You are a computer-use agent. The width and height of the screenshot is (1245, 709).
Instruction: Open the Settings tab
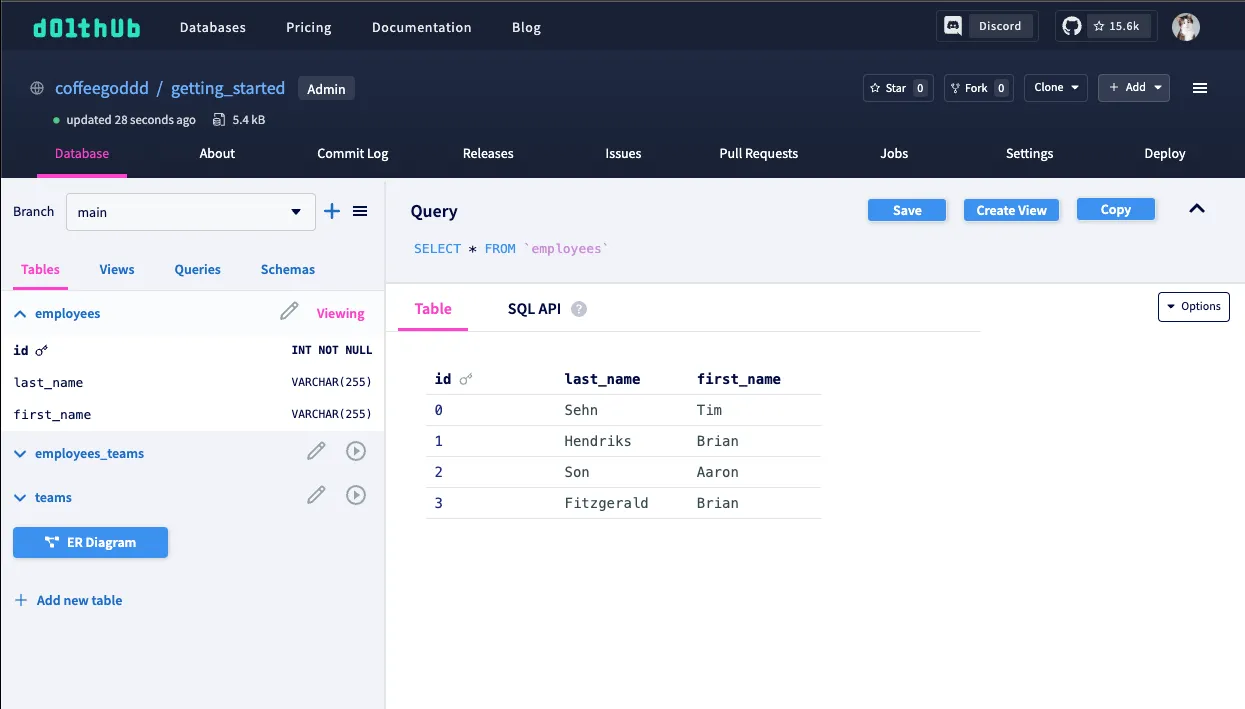(1030, 154)
